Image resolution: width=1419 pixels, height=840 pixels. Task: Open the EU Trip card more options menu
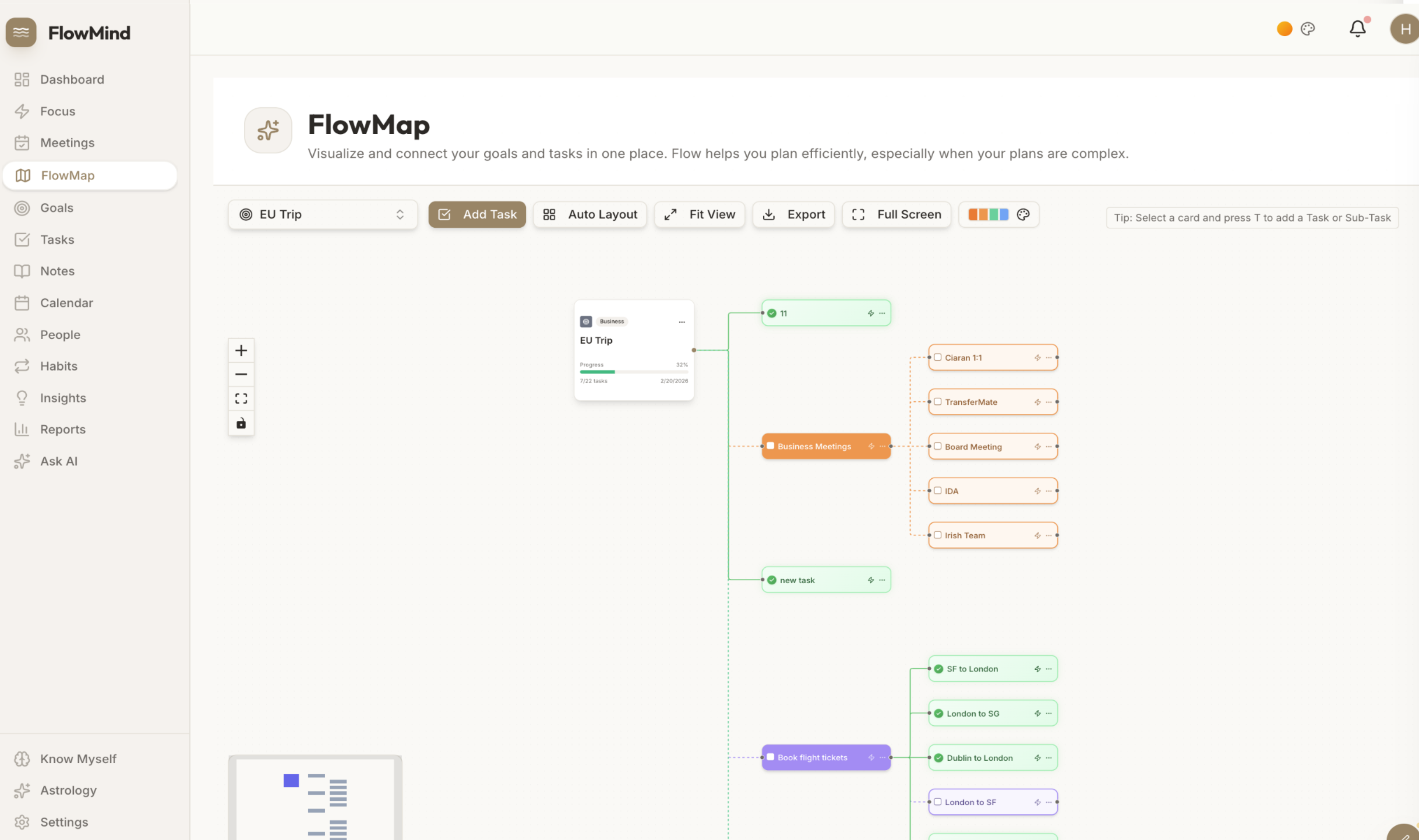pos(682,322)
